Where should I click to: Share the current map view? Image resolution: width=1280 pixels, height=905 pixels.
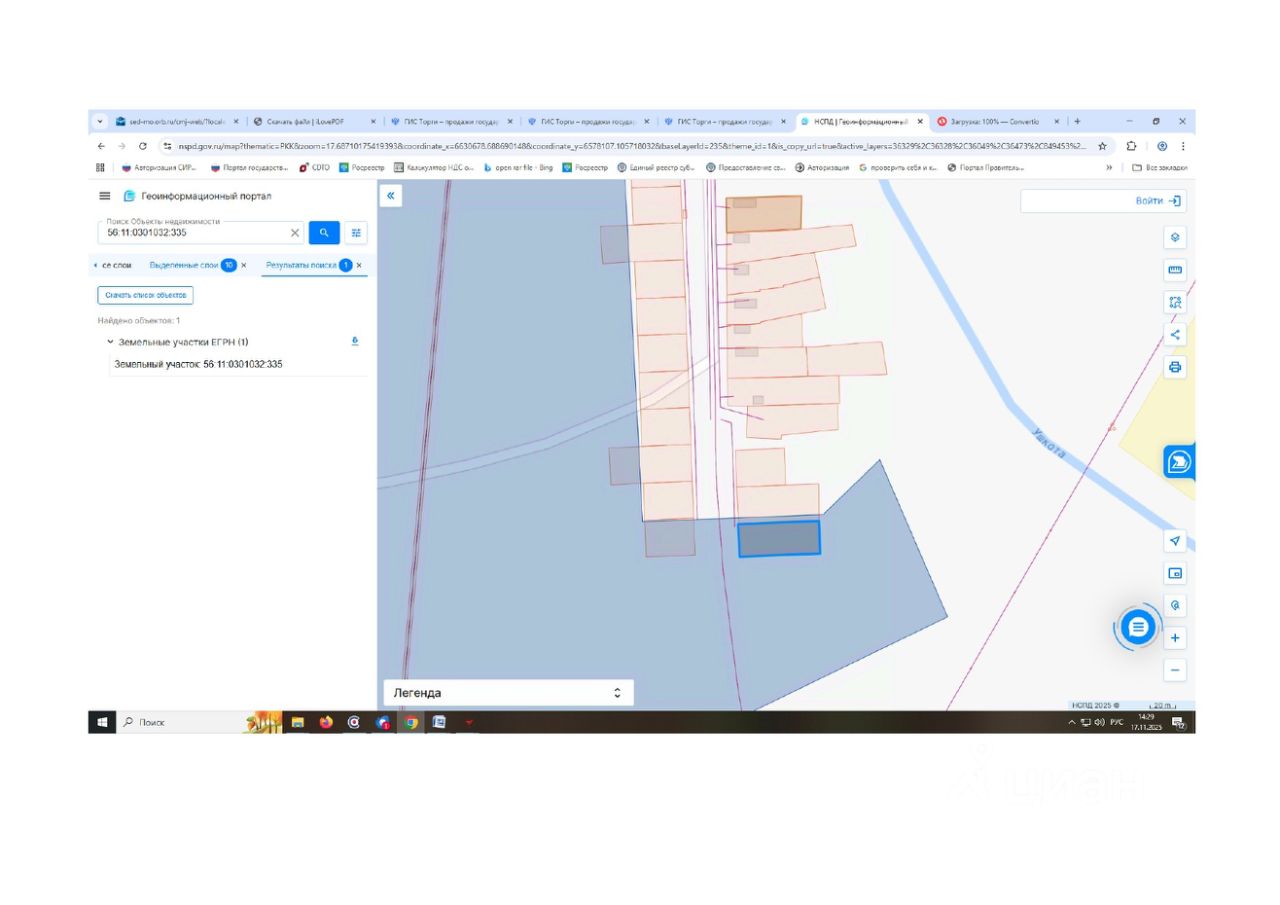coord(1175,335)
